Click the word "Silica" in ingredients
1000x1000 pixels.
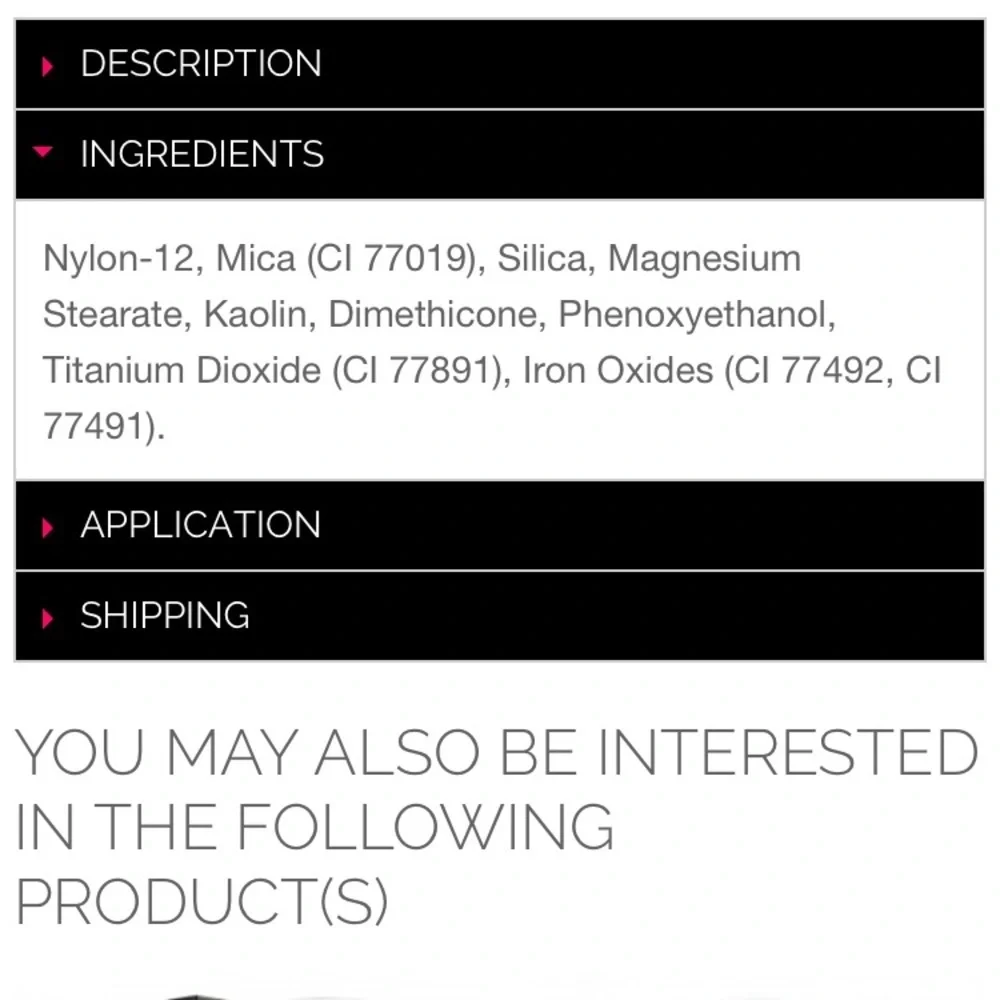[542, 260]
